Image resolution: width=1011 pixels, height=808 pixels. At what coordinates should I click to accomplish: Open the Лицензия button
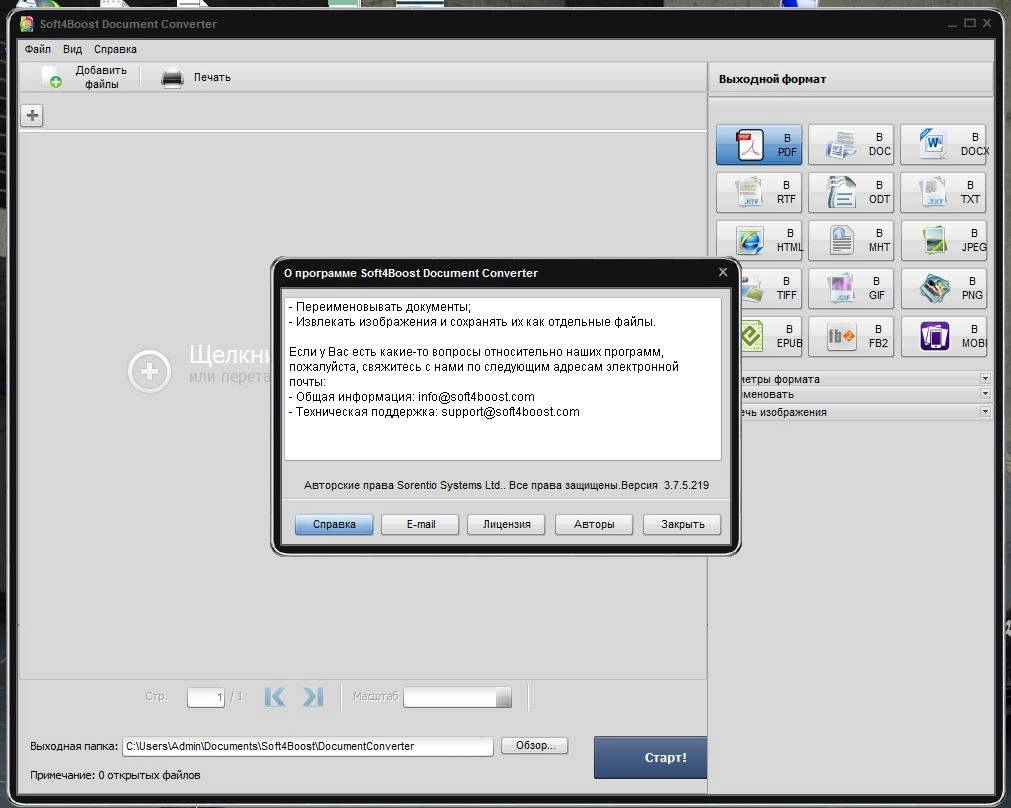pos(506,524)
